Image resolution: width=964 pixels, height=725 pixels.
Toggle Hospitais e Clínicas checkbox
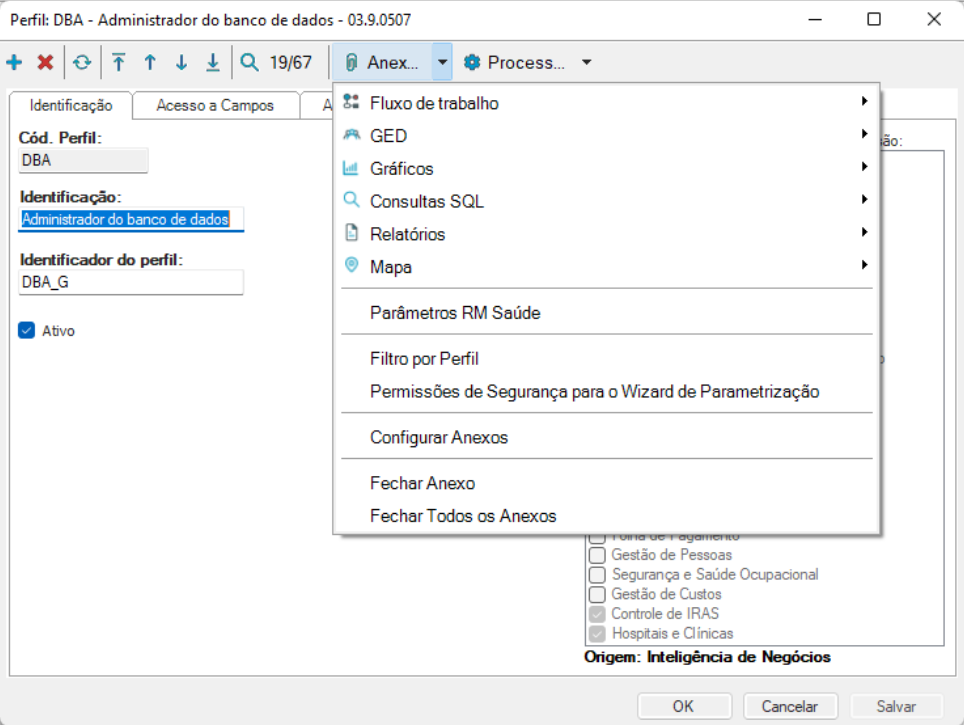pos(597,633)
